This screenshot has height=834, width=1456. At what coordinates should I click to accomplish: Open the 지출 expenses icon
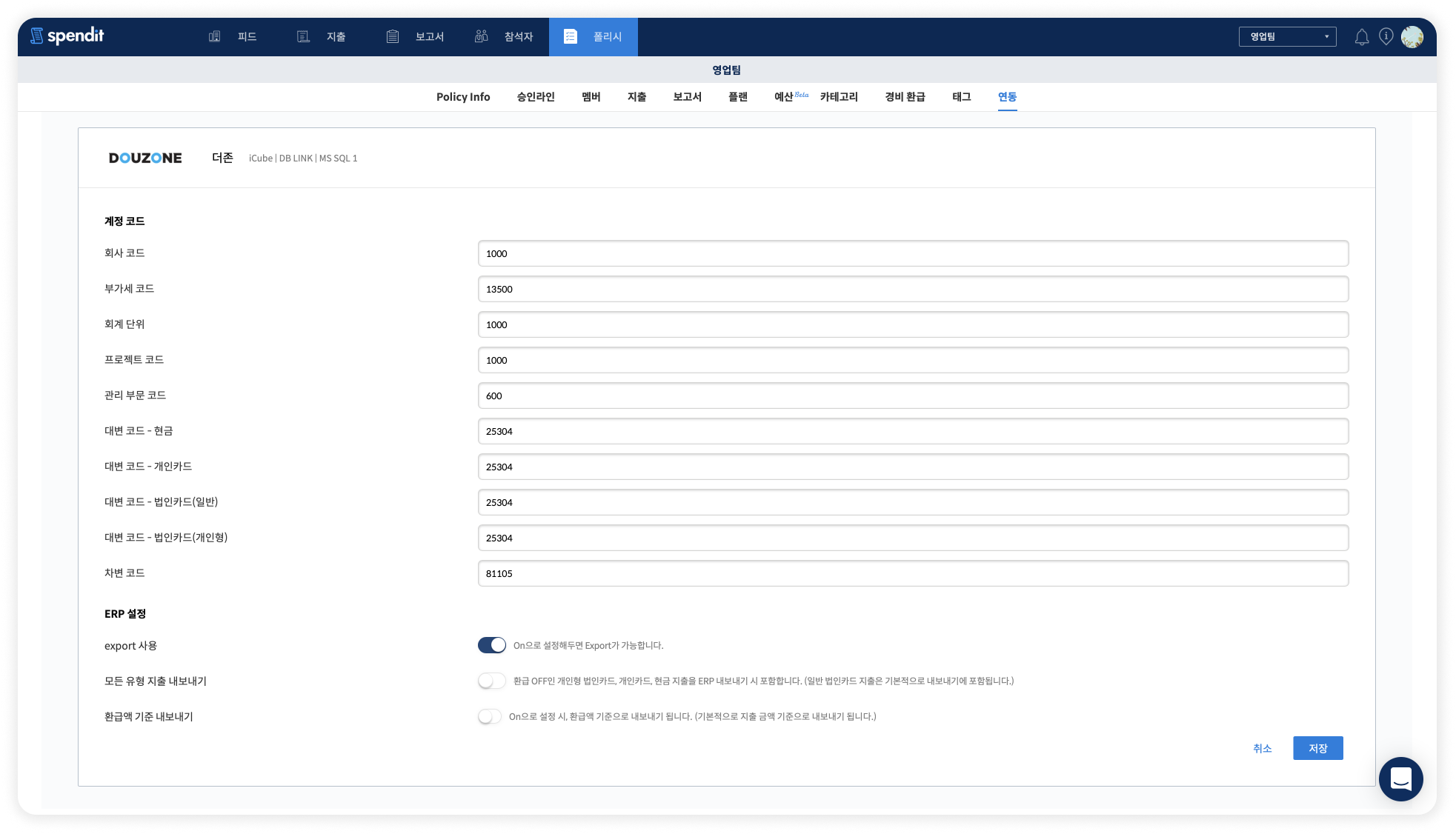[x=303, y=36]
